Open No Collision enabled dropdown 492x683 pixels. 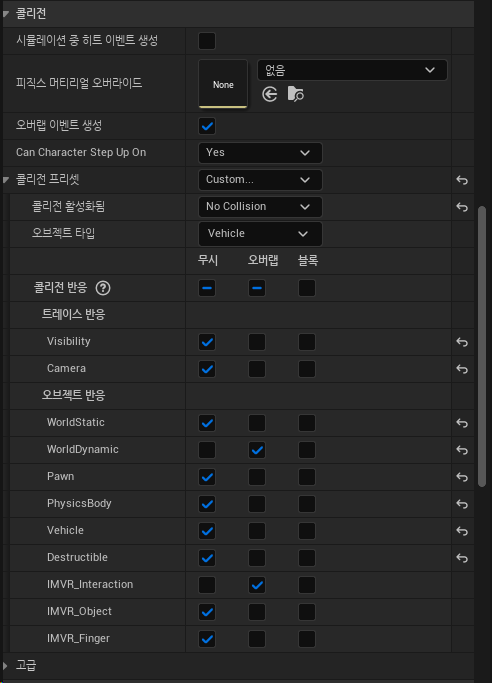(x=260, y=207)
